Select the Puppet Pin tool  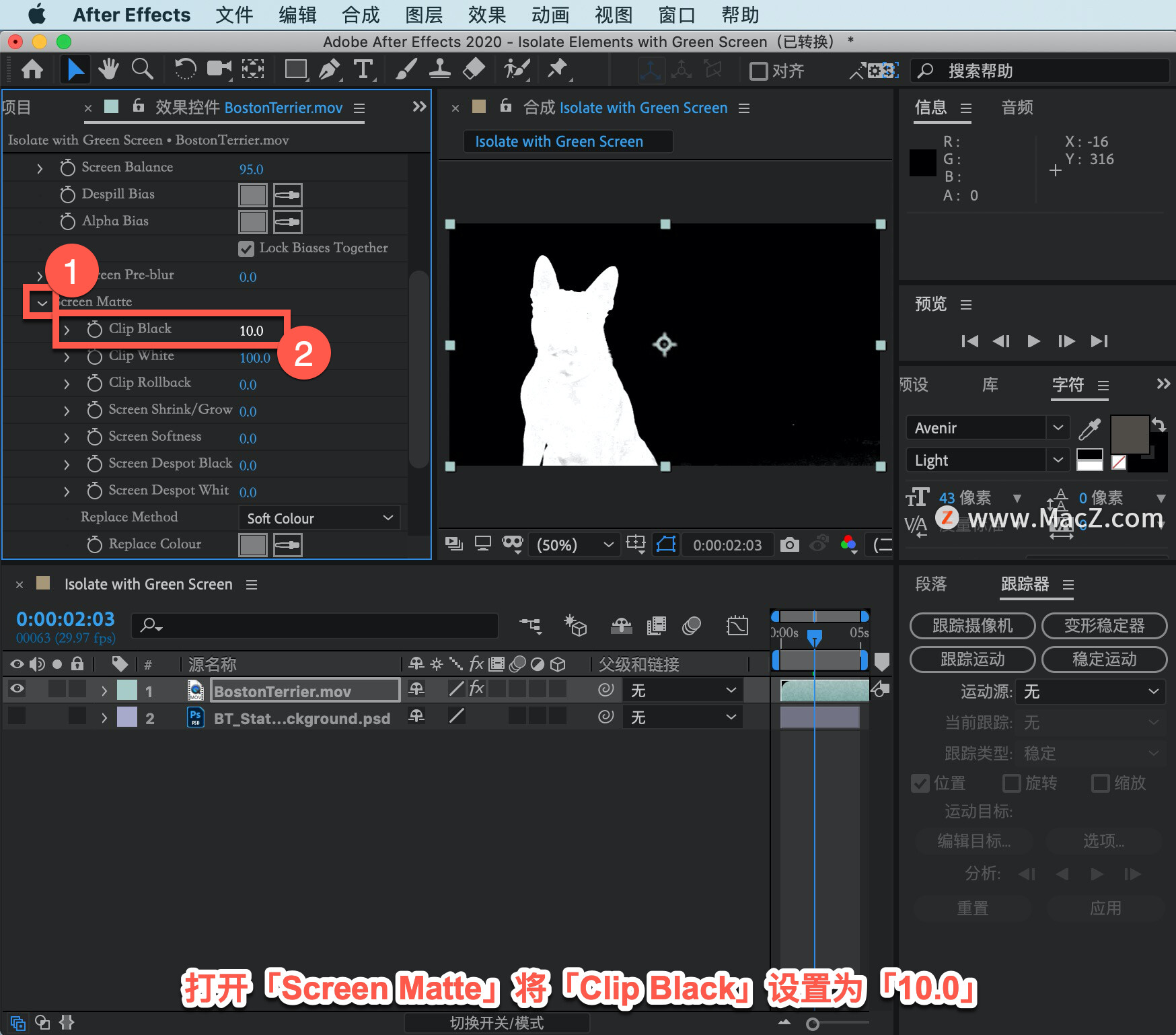pos(558,69)
